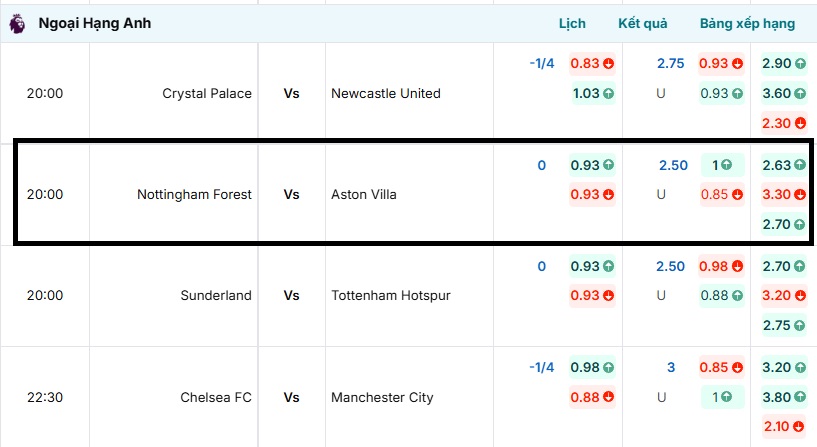Select Manchester City win odds 2.10
The height and width of the screenshot is (447, 817).
(783, 427)
